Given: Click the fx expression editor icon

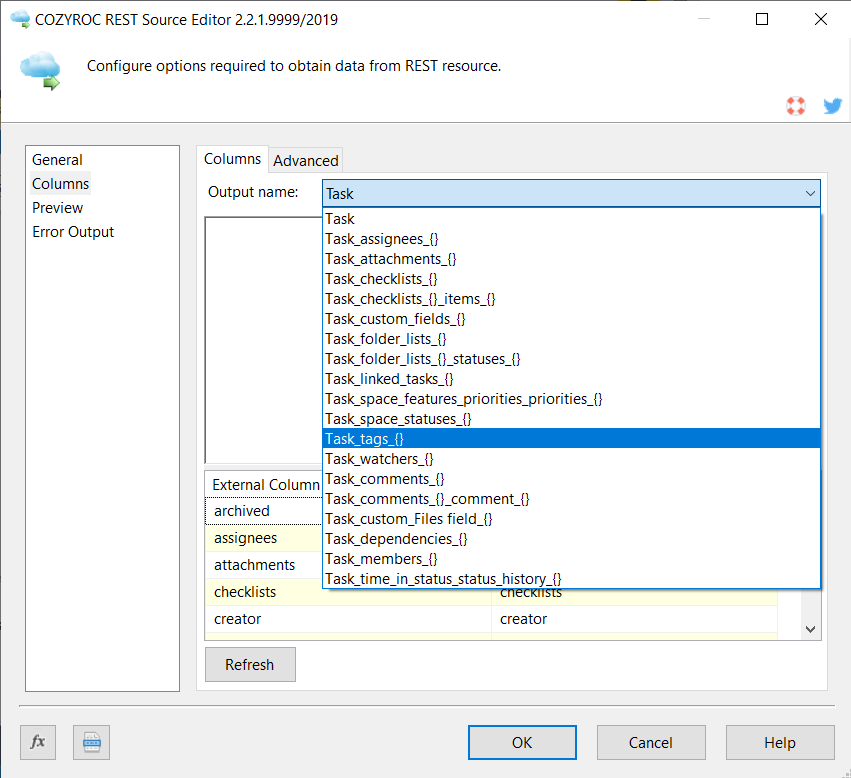Looking at the screenshot, I should pos(38,742).
